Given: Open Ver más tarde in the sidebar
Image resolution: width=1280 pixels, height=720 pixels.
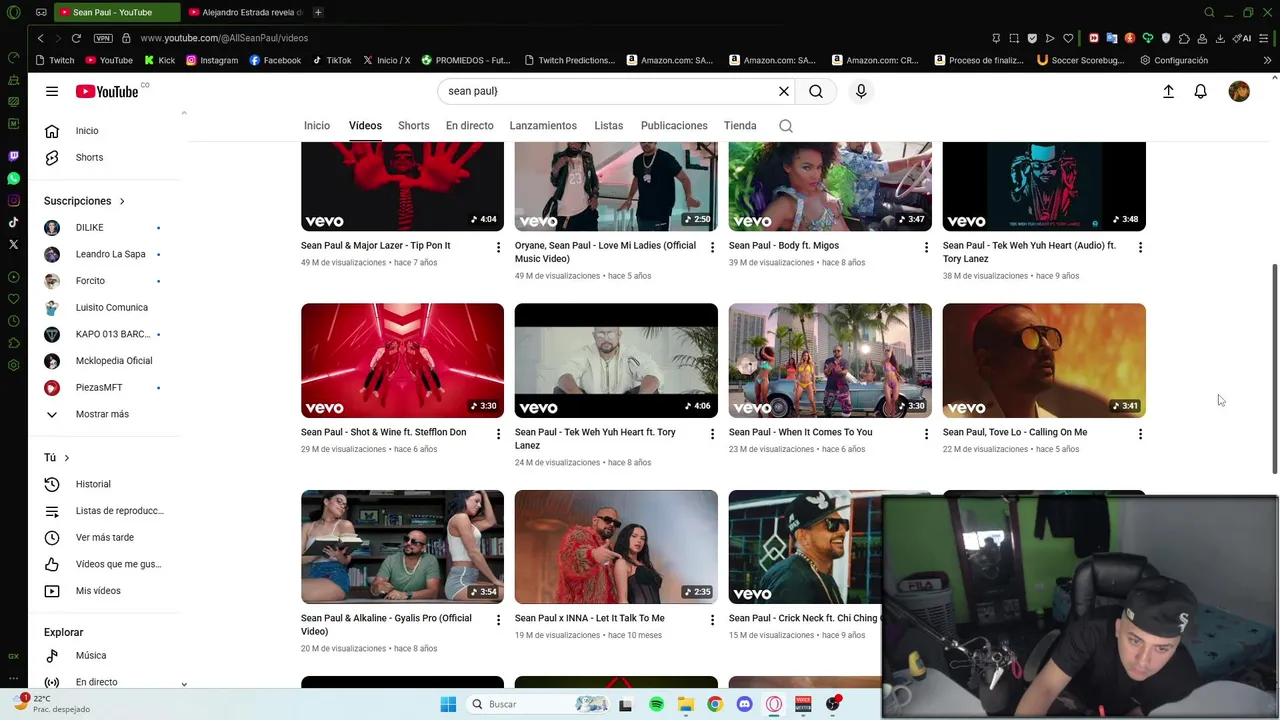Looking at the screenshot, I should click(x=104, y=537).
